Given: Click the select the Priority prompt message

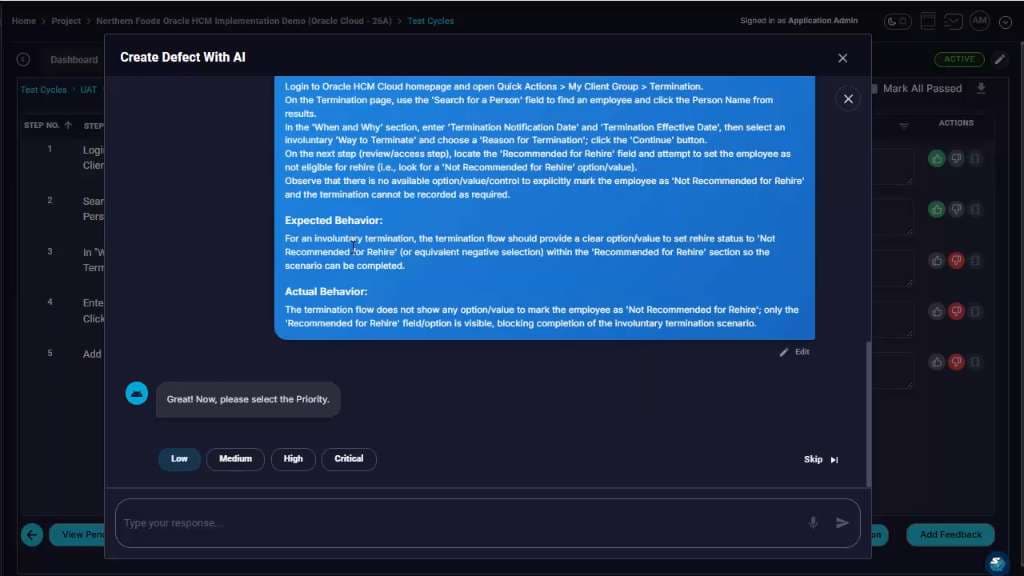Looking at the screenshot, I should [248, 400].
